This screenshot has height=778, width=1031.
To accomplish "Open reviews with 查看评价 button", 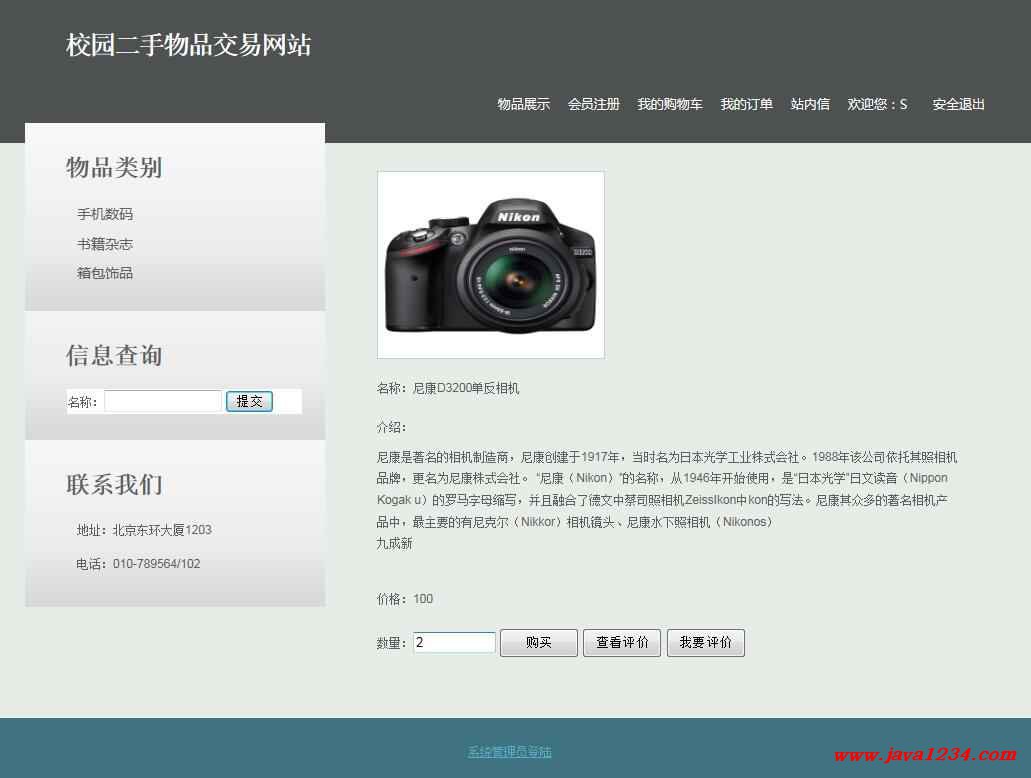I will coord(621,642).
